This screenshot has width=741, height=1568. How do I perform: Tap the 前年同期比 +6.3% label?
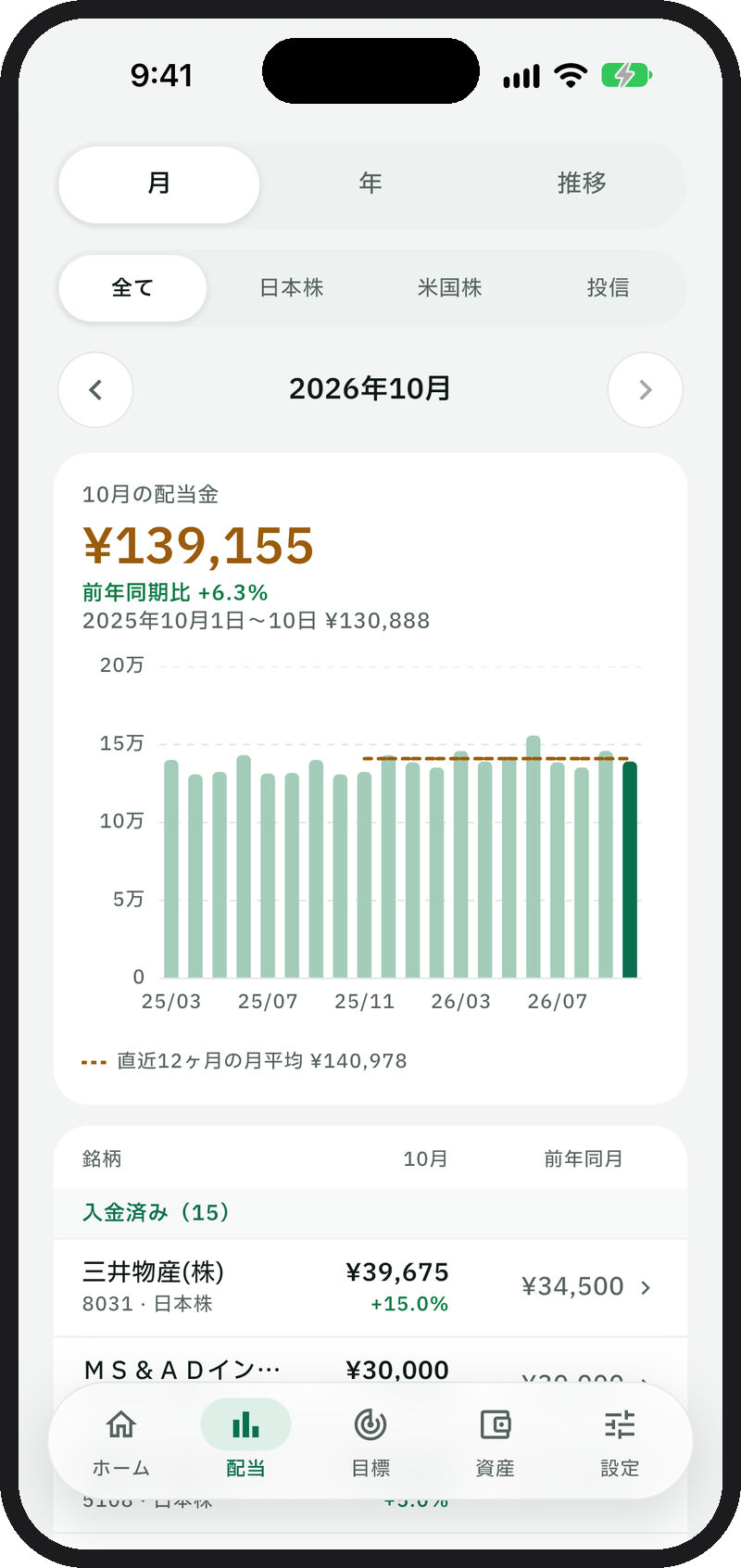click(175, 593)
